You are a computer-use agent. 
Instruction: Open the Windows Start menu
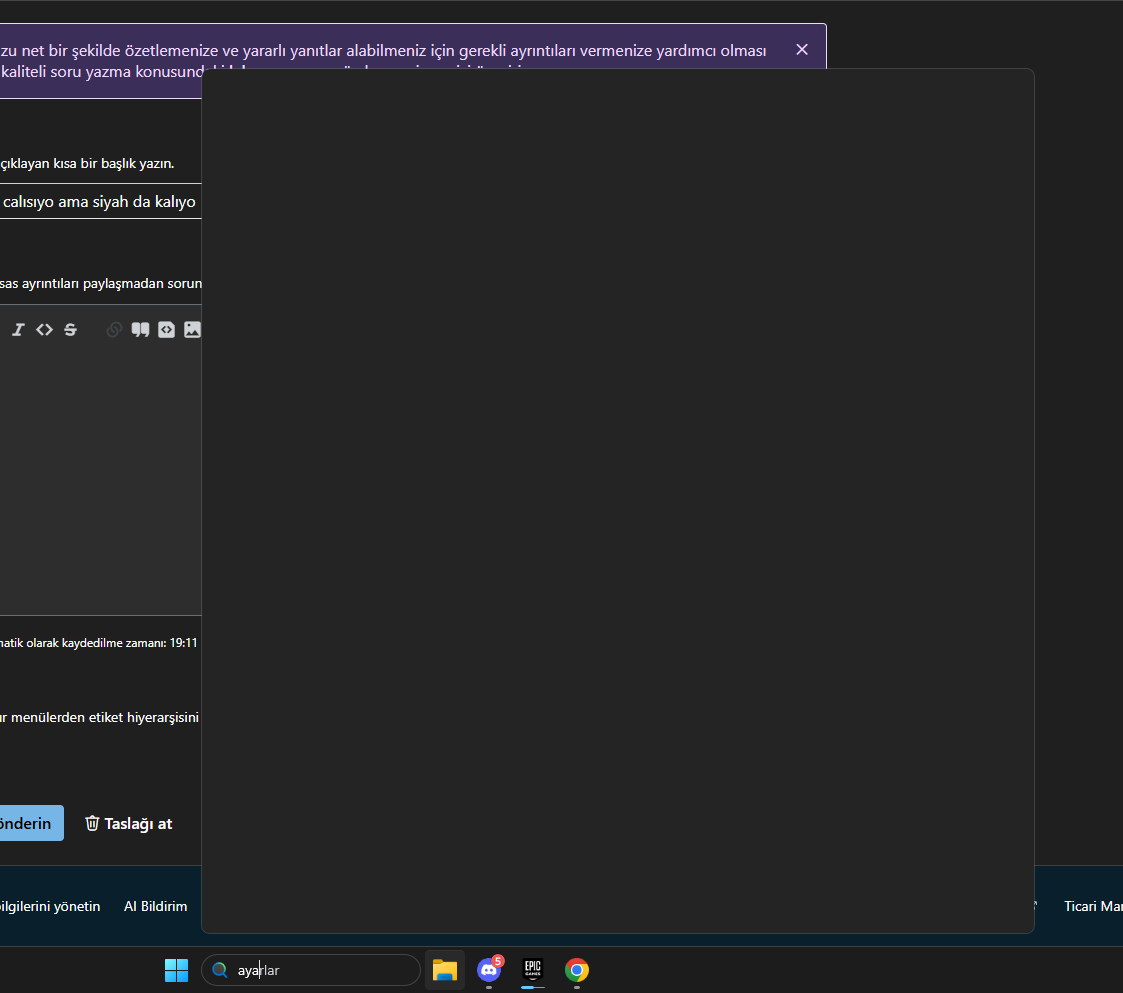[x=176, y=970]
